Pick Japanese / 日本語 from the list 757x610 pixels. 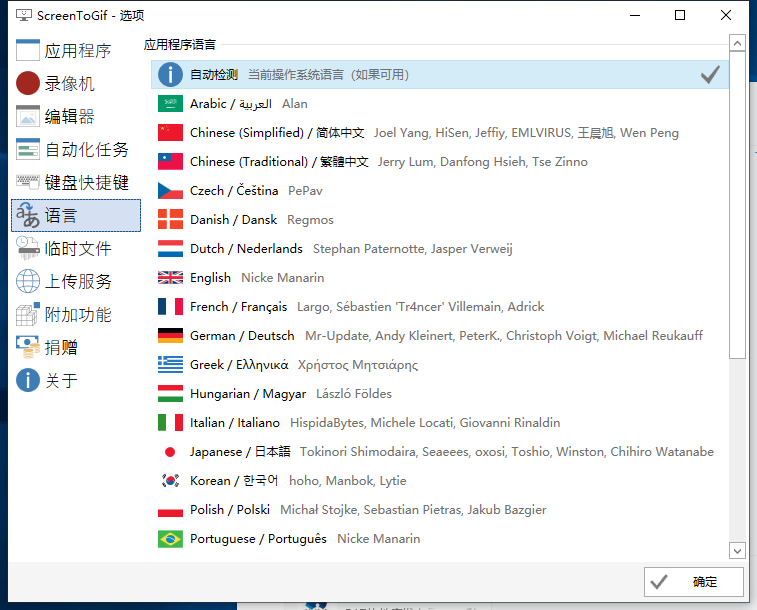pos(440,452)
